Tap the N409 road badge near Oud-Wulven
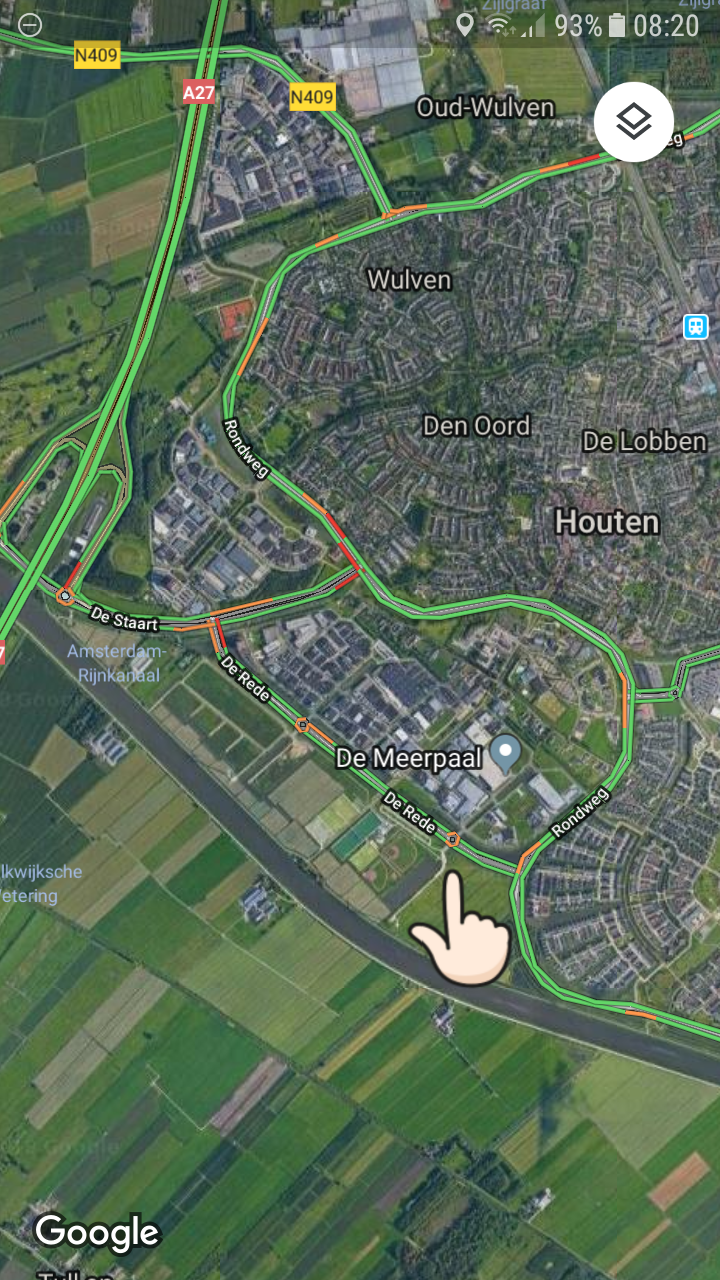The image size is (720, 1280). click(312, 97)
